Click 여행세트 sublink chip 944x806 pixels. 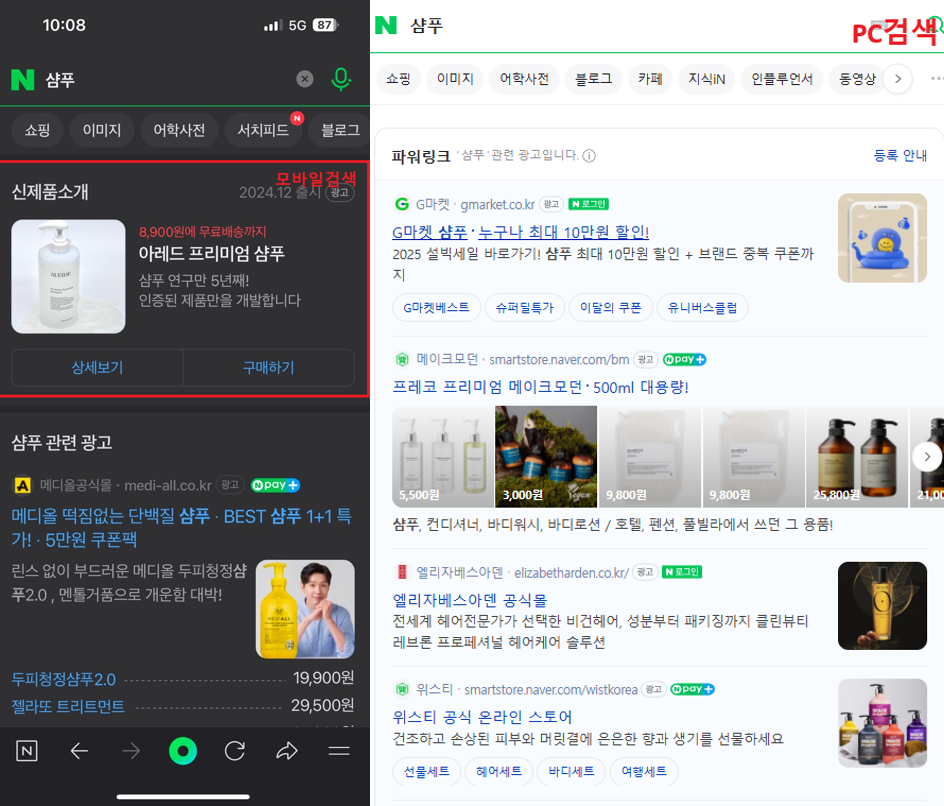pos(644,771)
